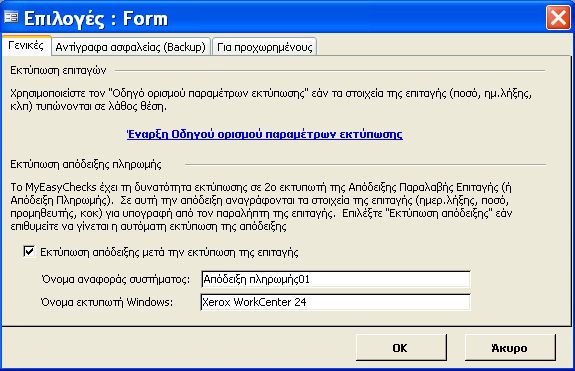
Task: Cancel changes with the Άκυρο button
Action: coord(509,348)
